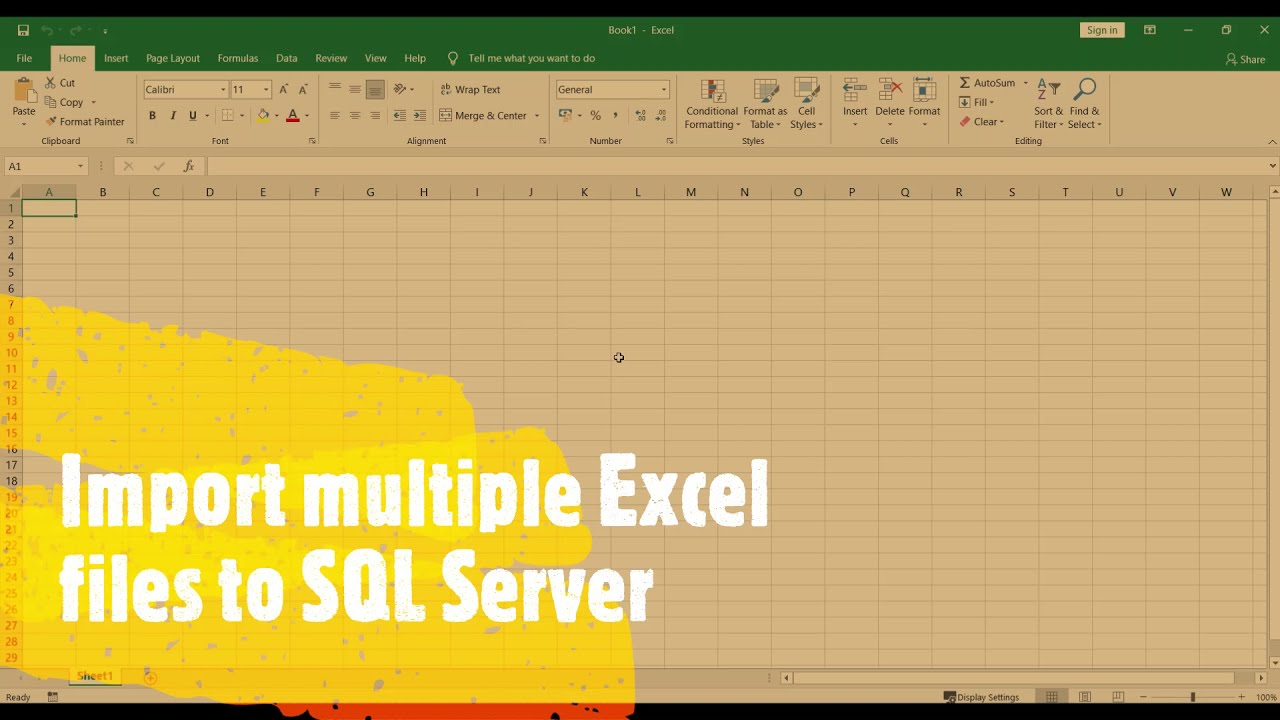Open the File tab
The width and height of the screenshot is (1280, 720).
(24, 58)
